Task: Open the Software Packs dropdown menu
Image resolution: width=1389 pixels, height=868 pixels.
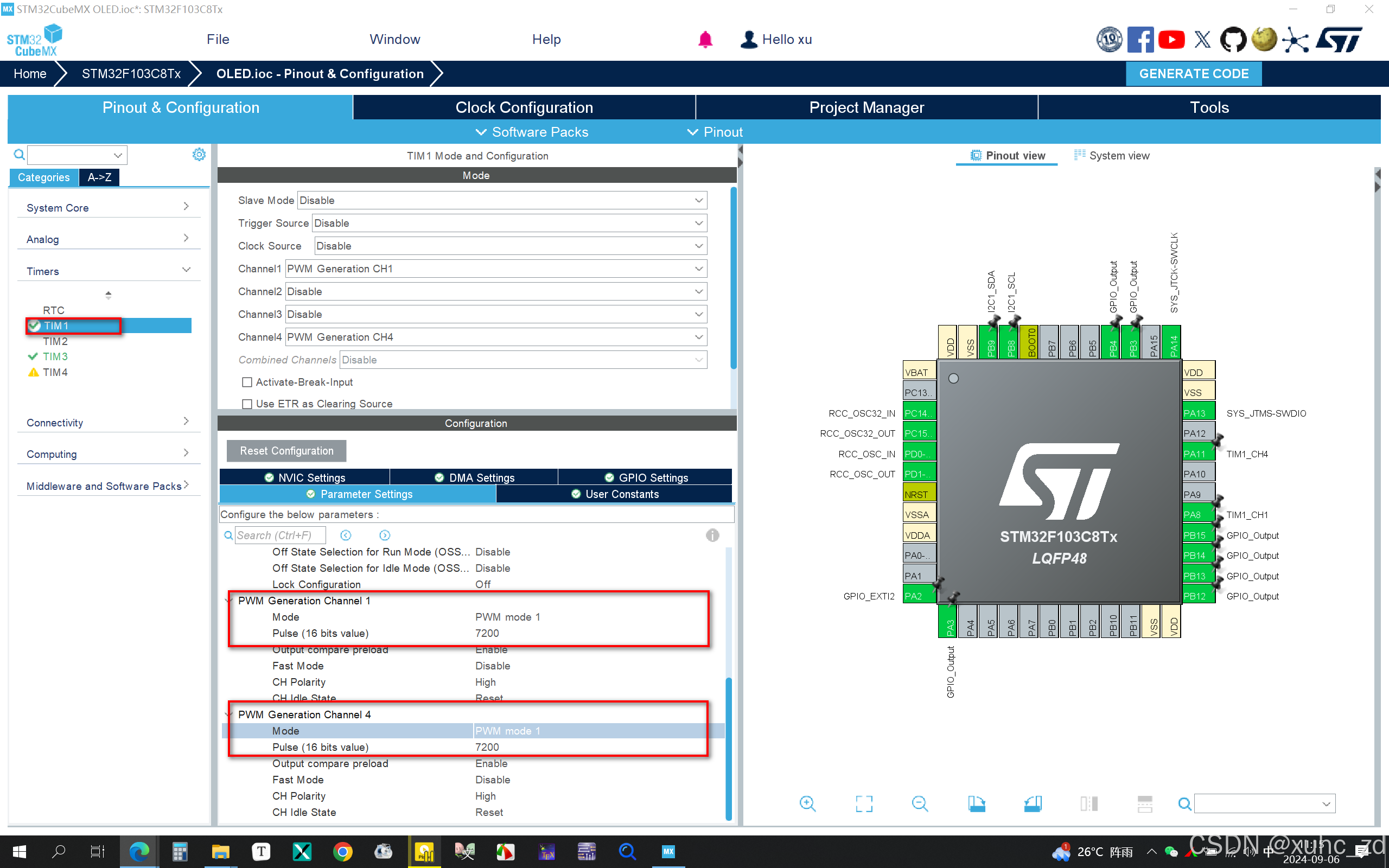Action: pyautogui.click(x=532, y=132)
